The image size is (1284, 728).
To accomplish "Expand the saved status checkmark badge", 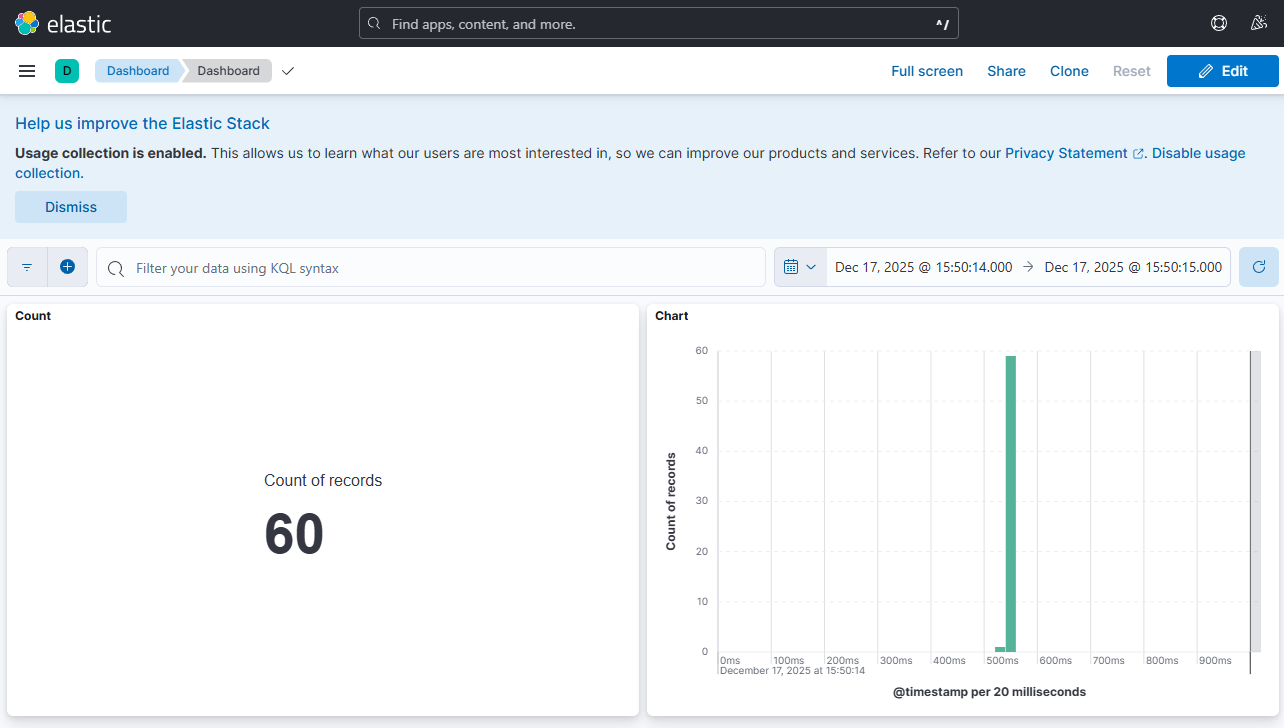I will point(288,71).
